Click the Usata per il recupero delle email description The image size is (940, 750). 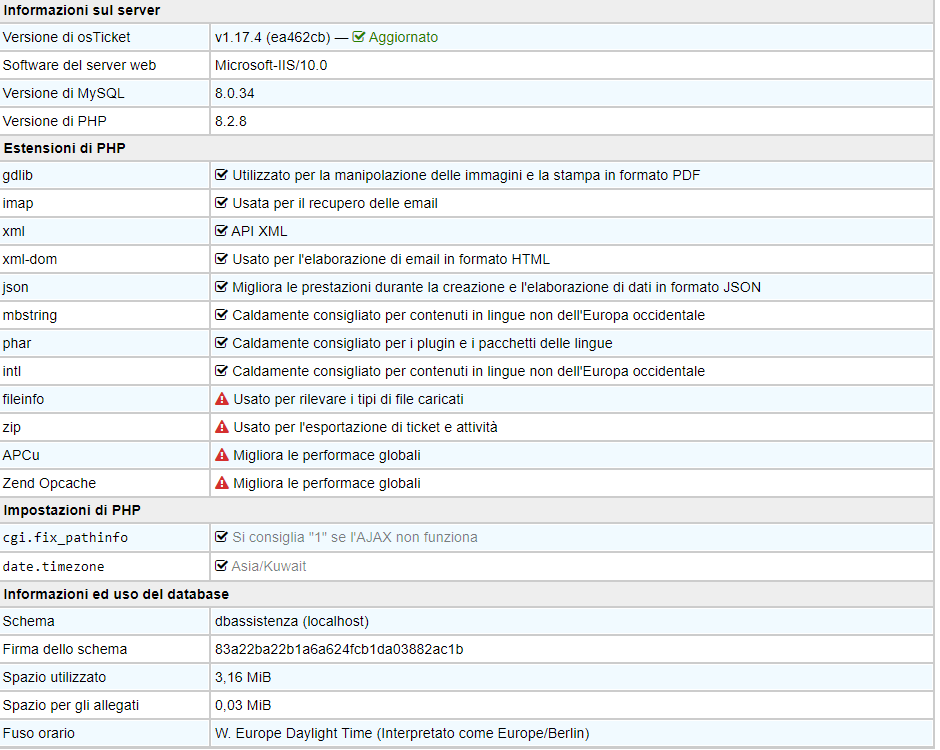click(335, 203)
